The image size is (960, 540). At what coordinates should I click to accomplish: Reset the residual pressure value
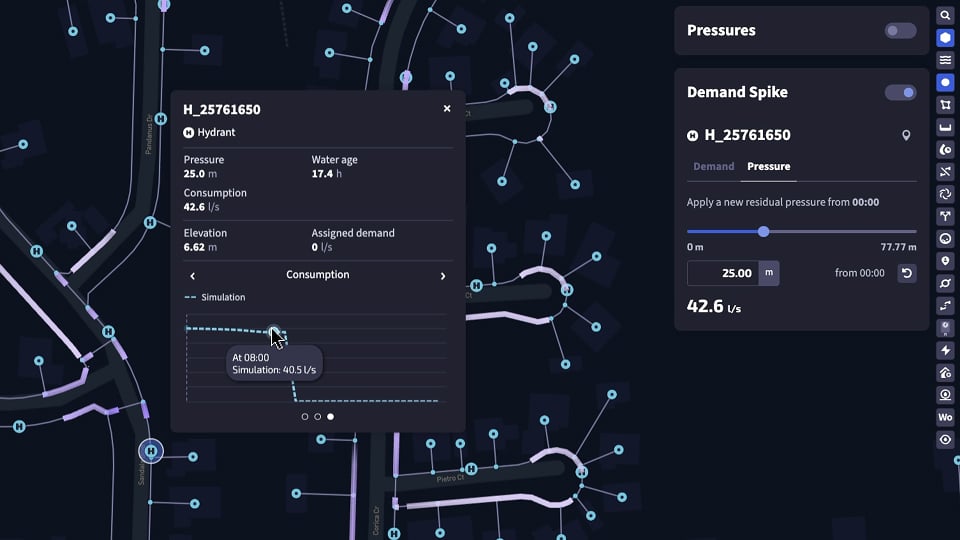(x=906, y=273)
